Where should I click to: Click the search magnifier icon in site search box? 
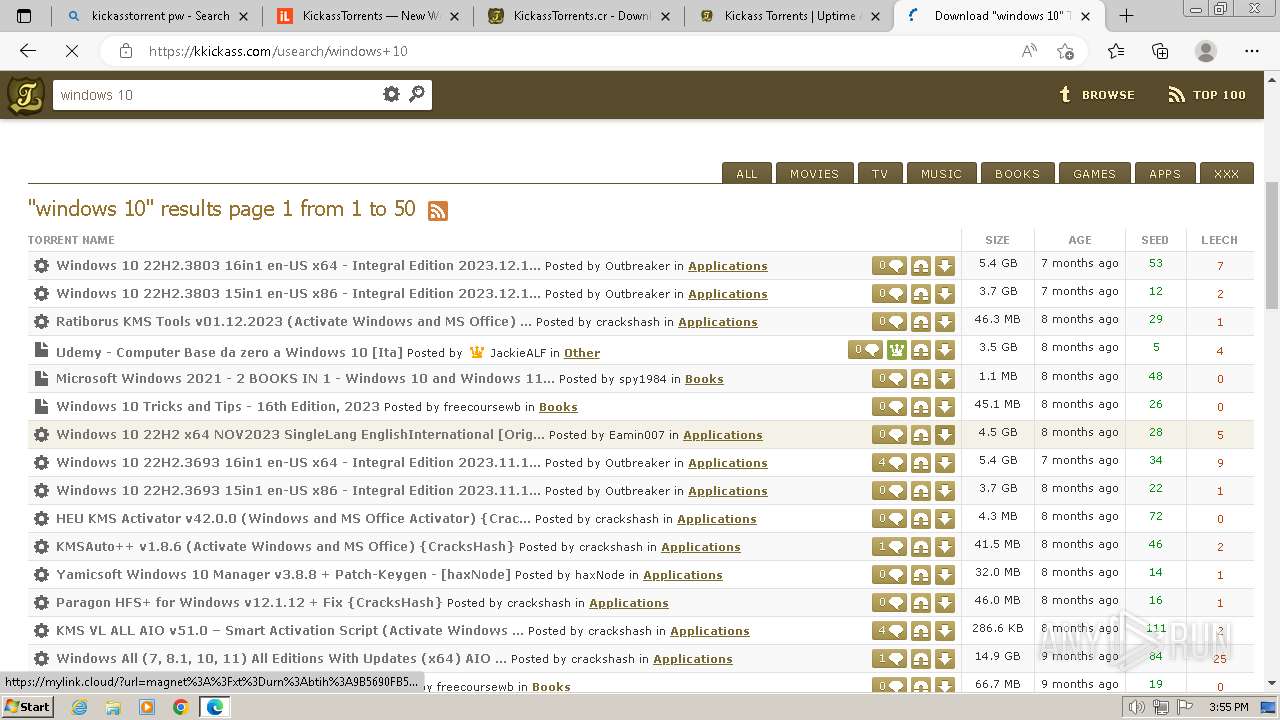pos(417,94)
